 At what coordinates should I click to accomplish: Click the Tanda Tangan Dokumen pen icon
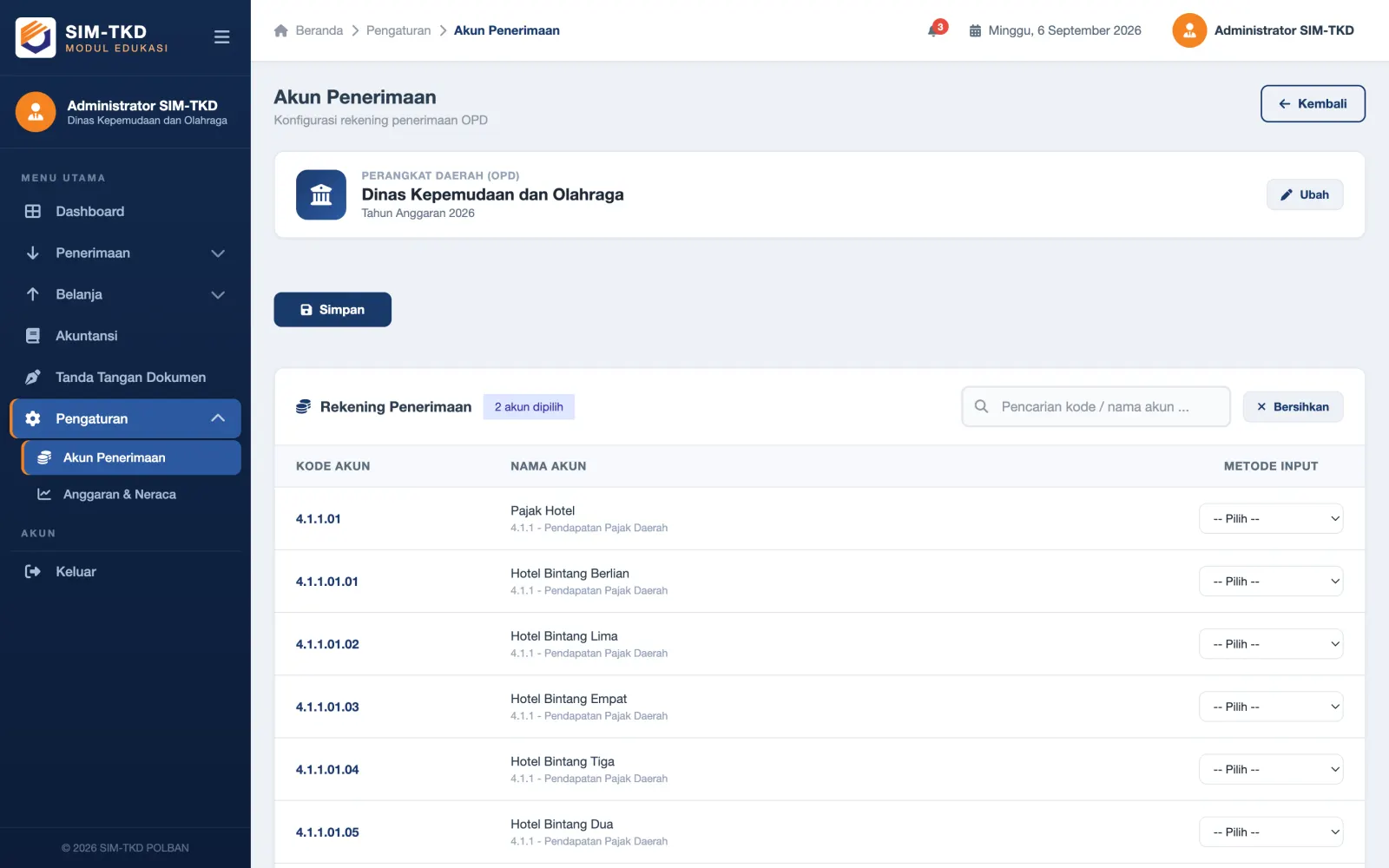[33, 378]
